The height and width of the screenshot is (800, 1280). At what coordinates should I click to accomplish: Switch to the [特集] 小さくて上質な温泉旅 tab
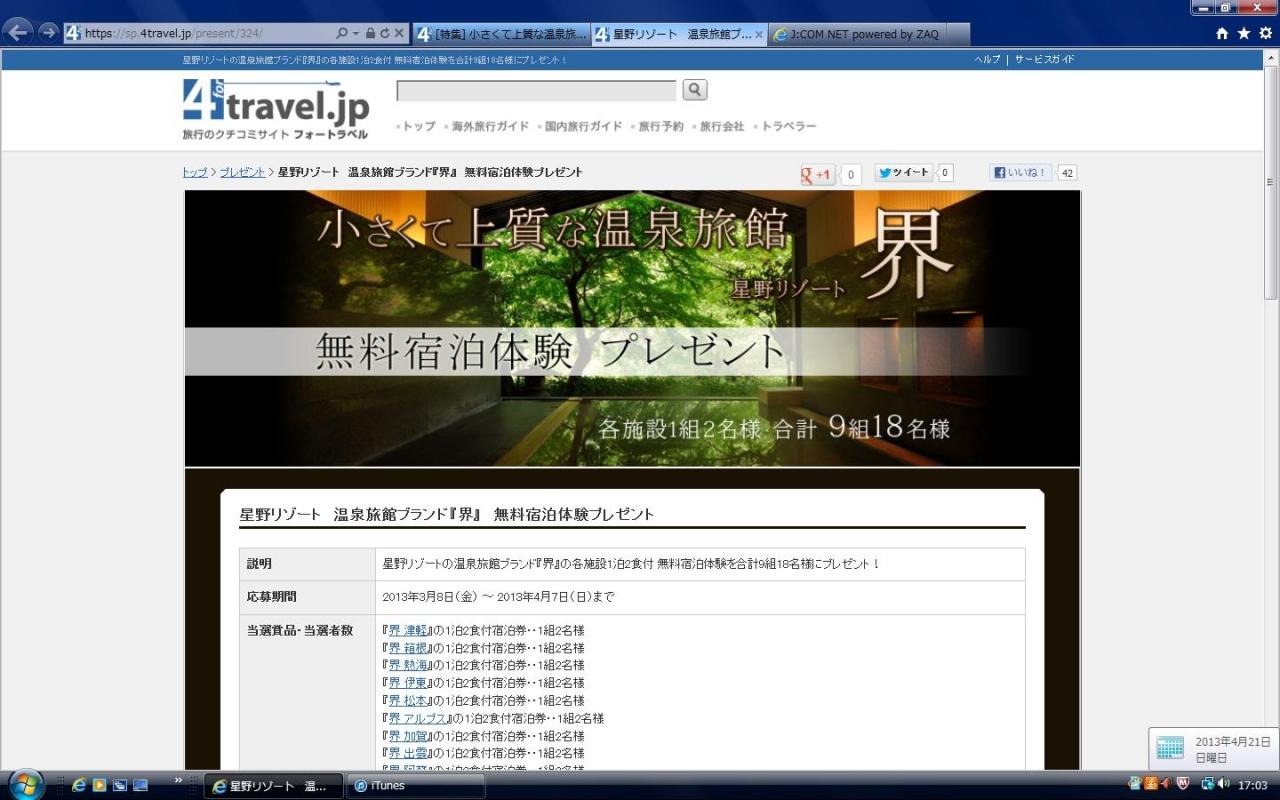pos(501,34)
